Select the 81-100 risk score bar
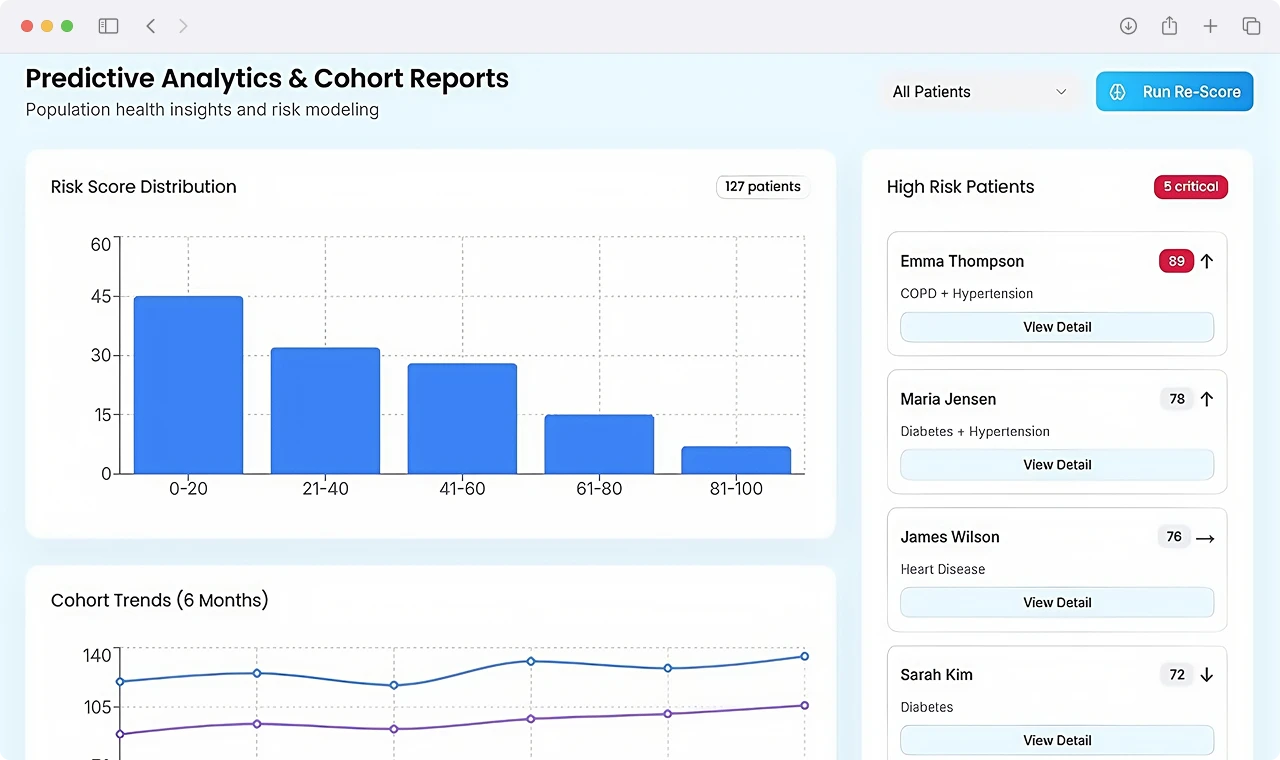 click(736, 460)
